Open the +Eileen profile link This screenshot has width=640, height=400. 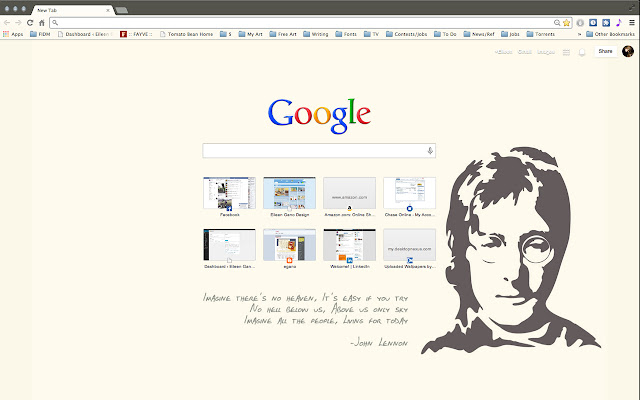pyautogui.click(x=503, y=52)
